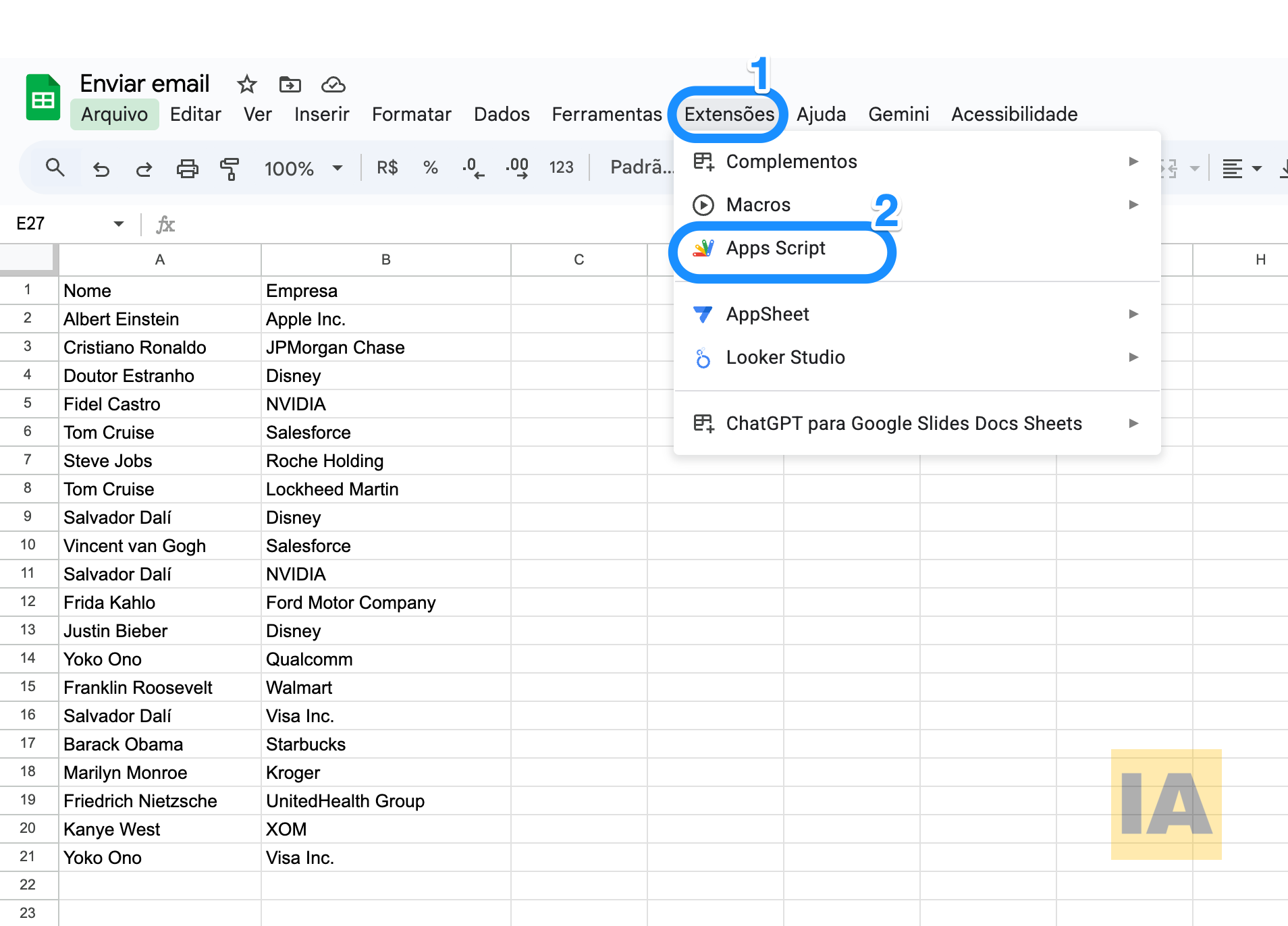Star the Enviar email document

click(247, 84)
